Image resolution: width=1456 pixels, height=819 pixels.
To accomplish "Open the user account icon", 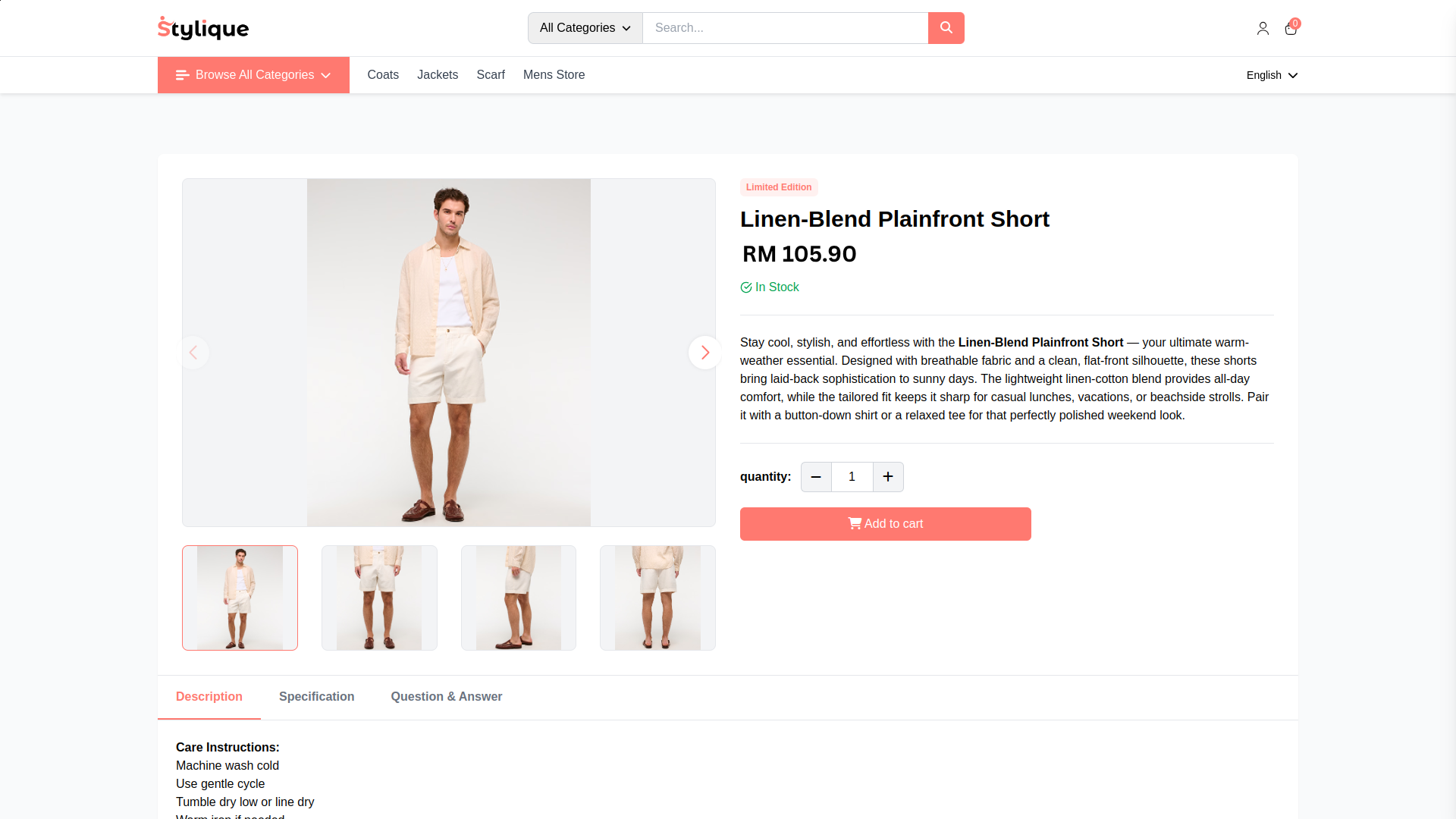I will click(1263, 28).
